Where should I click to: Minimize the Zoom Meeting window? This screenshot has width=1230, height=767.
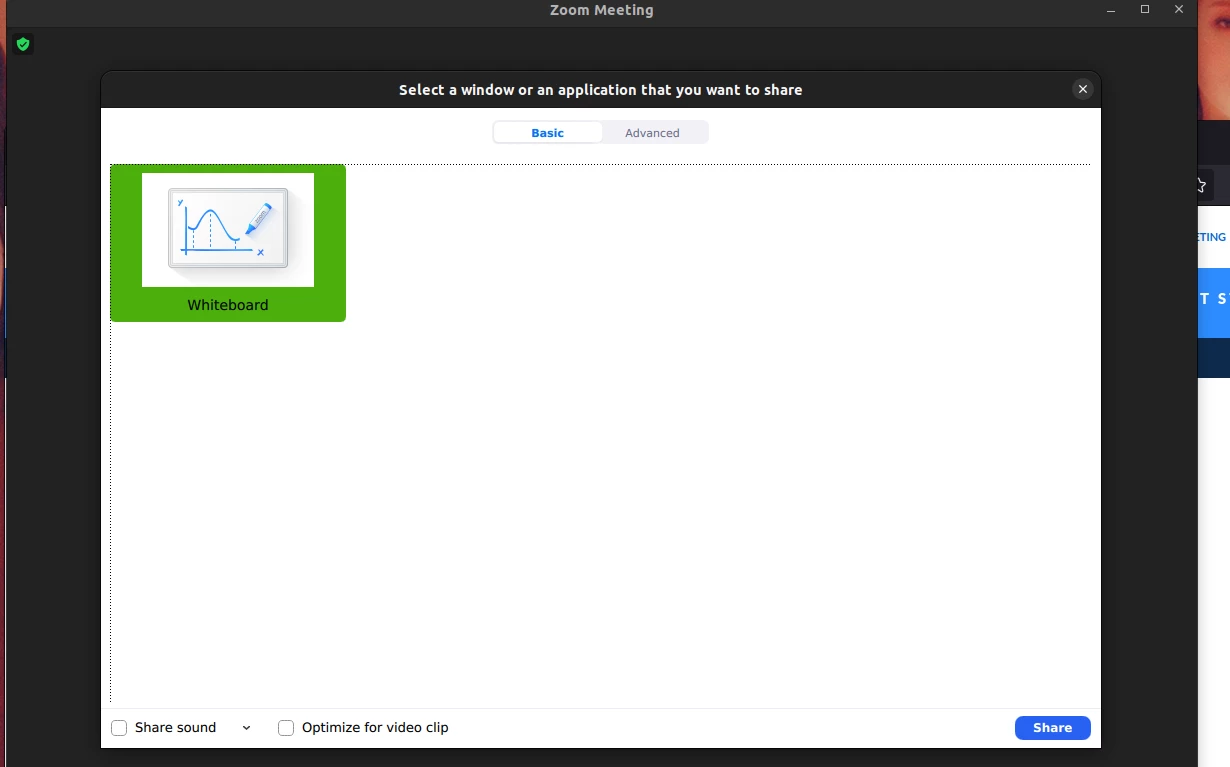point(1111,10)
